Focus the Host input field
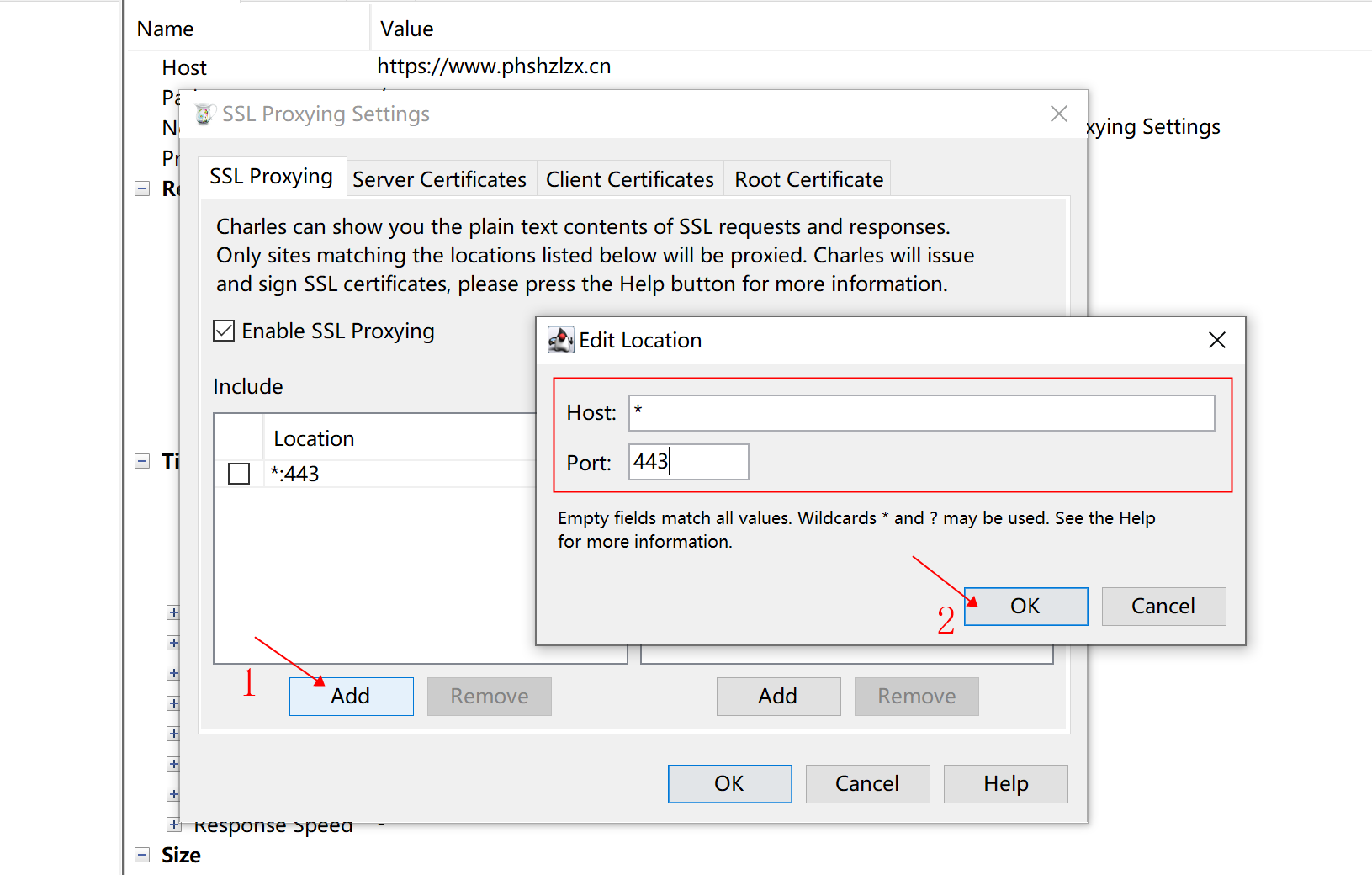The width and height of the screenshot is (1372, 875). tap(921, 413)
